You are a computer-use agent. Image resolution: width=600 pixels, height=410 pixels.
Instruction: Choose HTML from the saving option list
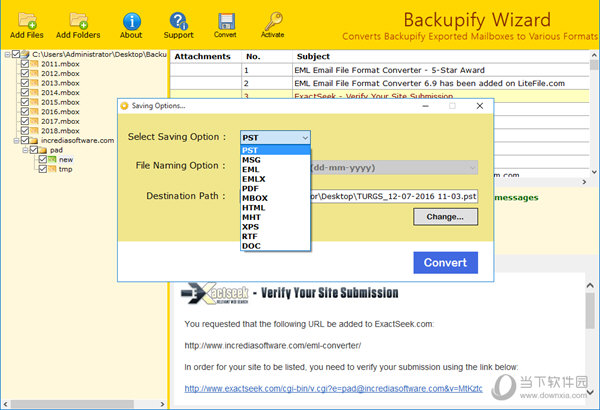[275, 208]
